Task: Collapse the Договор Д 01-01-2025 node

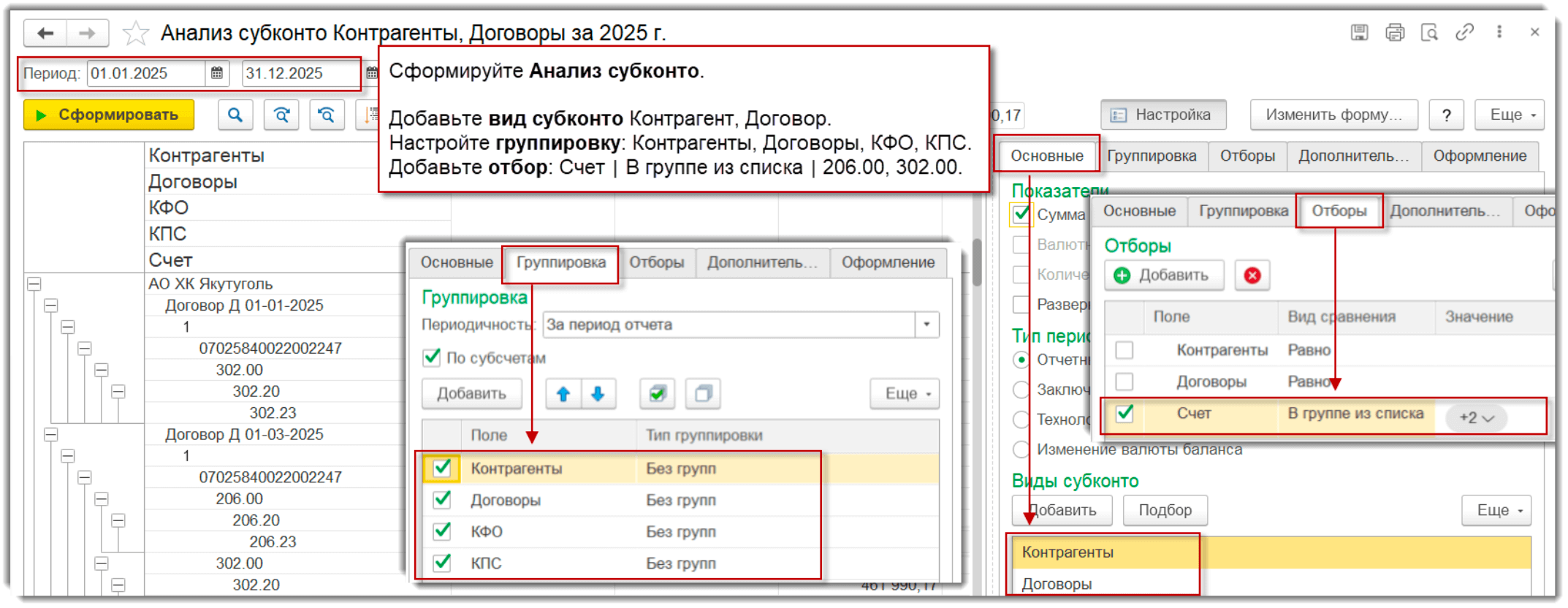Action: coord(51,305)
